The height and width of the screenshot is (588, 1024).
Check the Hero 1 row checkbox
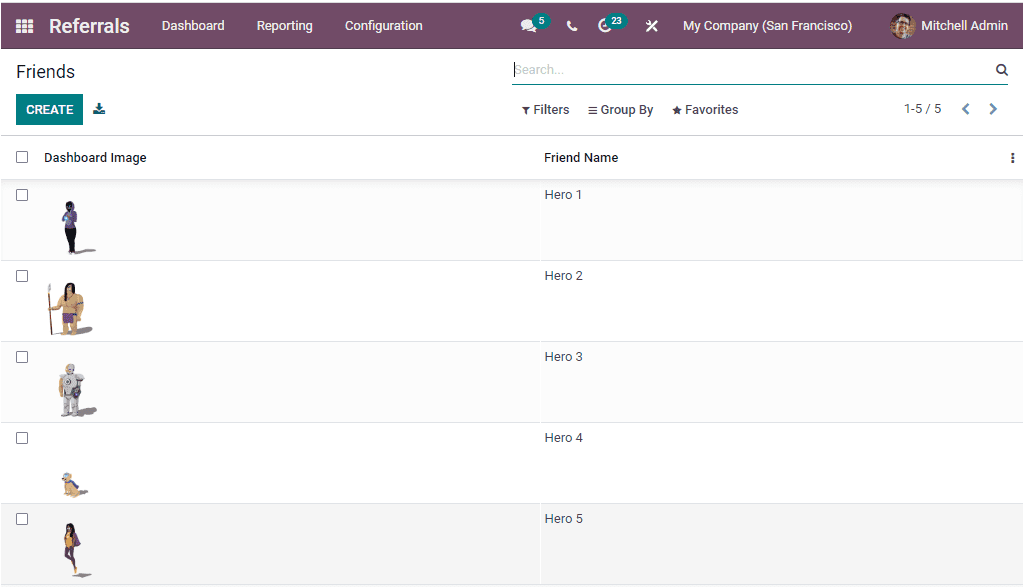[x=22, y=194]
